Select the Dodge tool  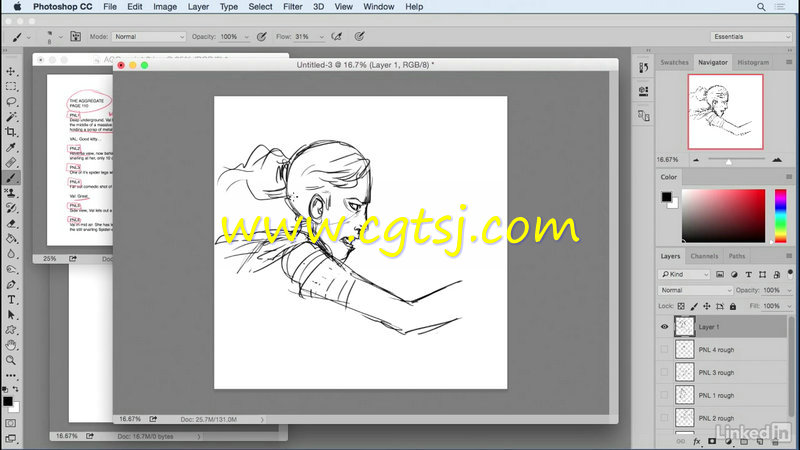(11, 269)
